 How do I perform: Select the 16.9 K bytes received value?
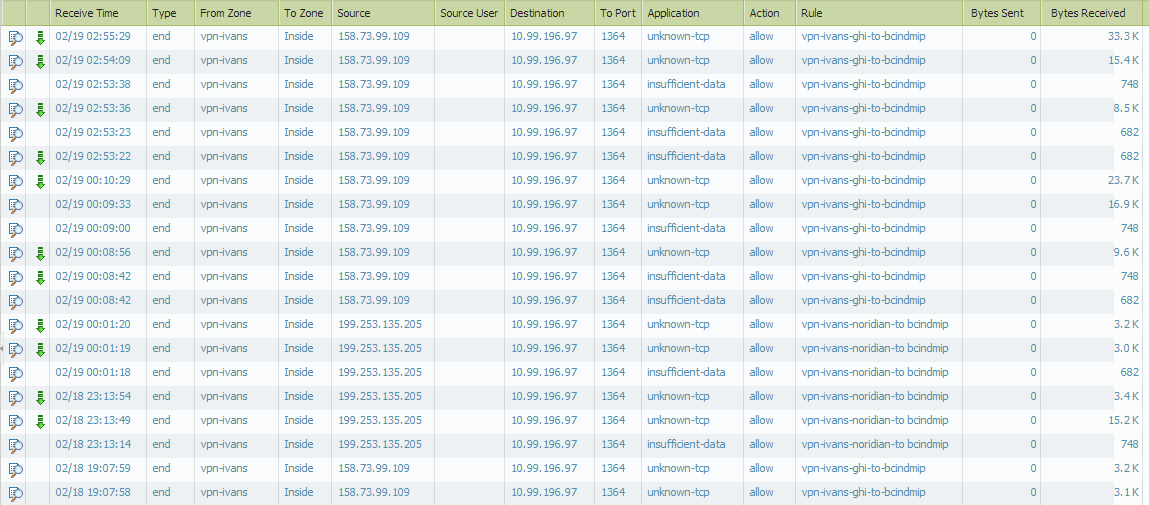(1123, 204)
